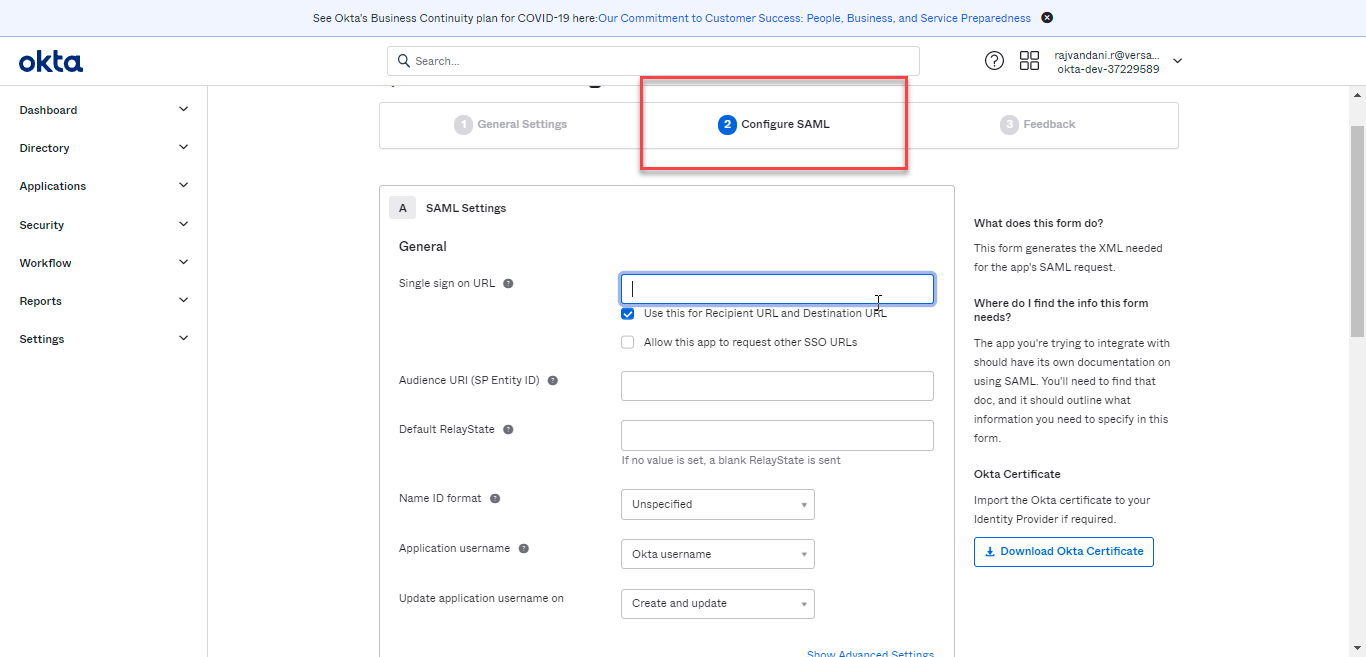Click the scrollbar up arrow
This screenshot has width=1366, height=657.
coord(1358,95)
